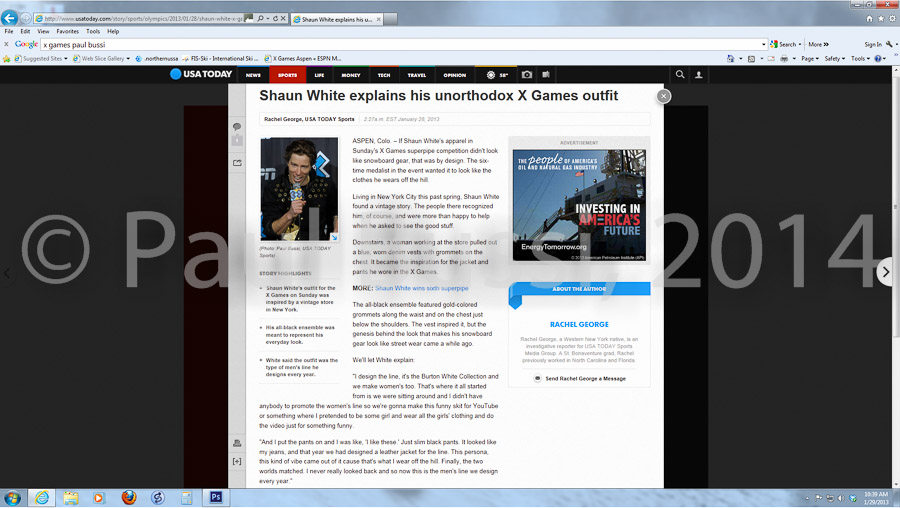The height and width of the screenshot is (508, 900).
Task: Open Suggested Sites dropdown
Action: [x=41, y=59]
